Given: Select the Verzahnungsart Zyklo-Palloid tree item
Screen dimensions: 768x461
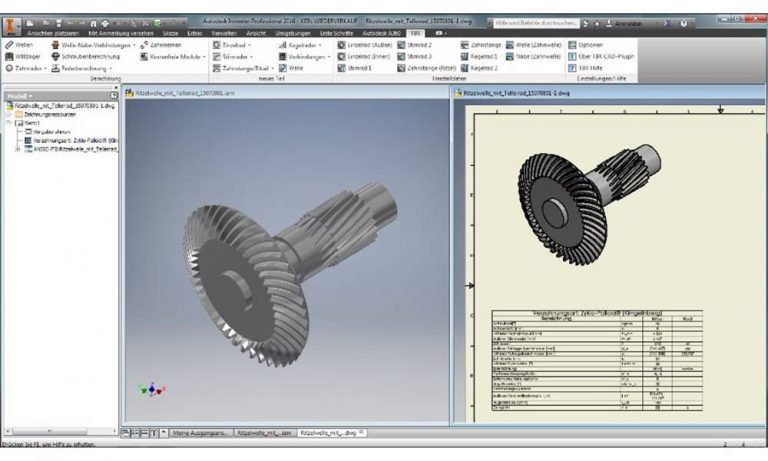Looking at the screenshot, I should click(71, 141).
